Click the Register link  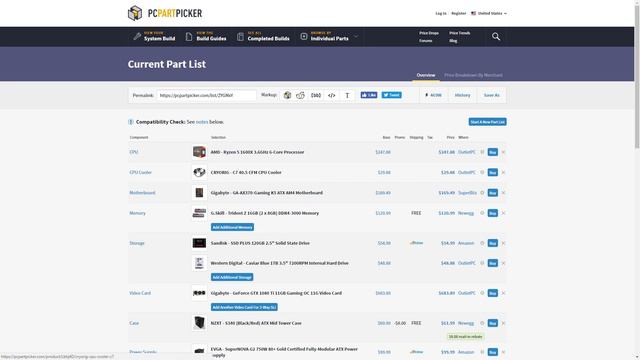459,13
